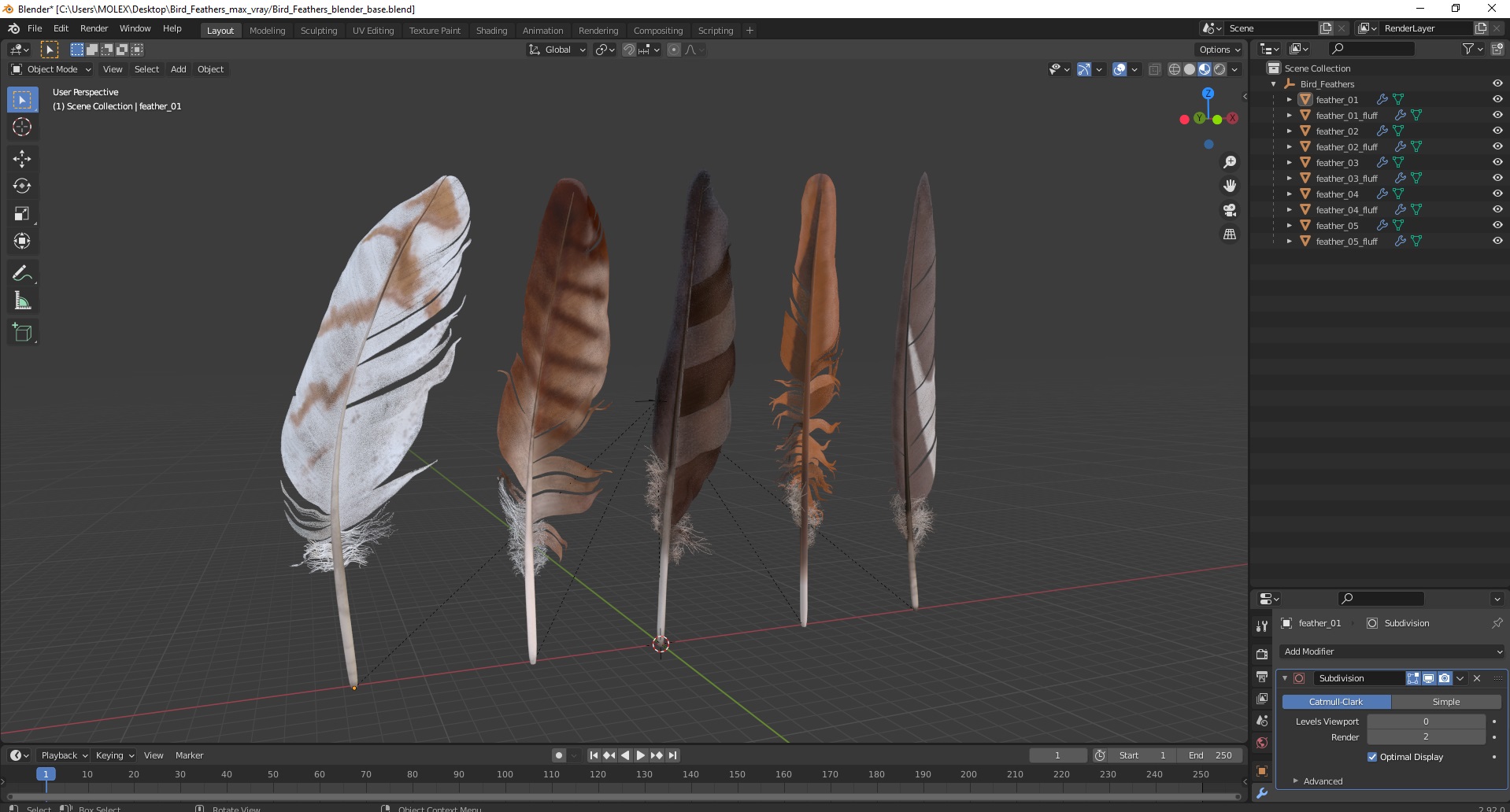Activate the 3D Cursor tool
The image size is (1510, 812).
(22, 127)
